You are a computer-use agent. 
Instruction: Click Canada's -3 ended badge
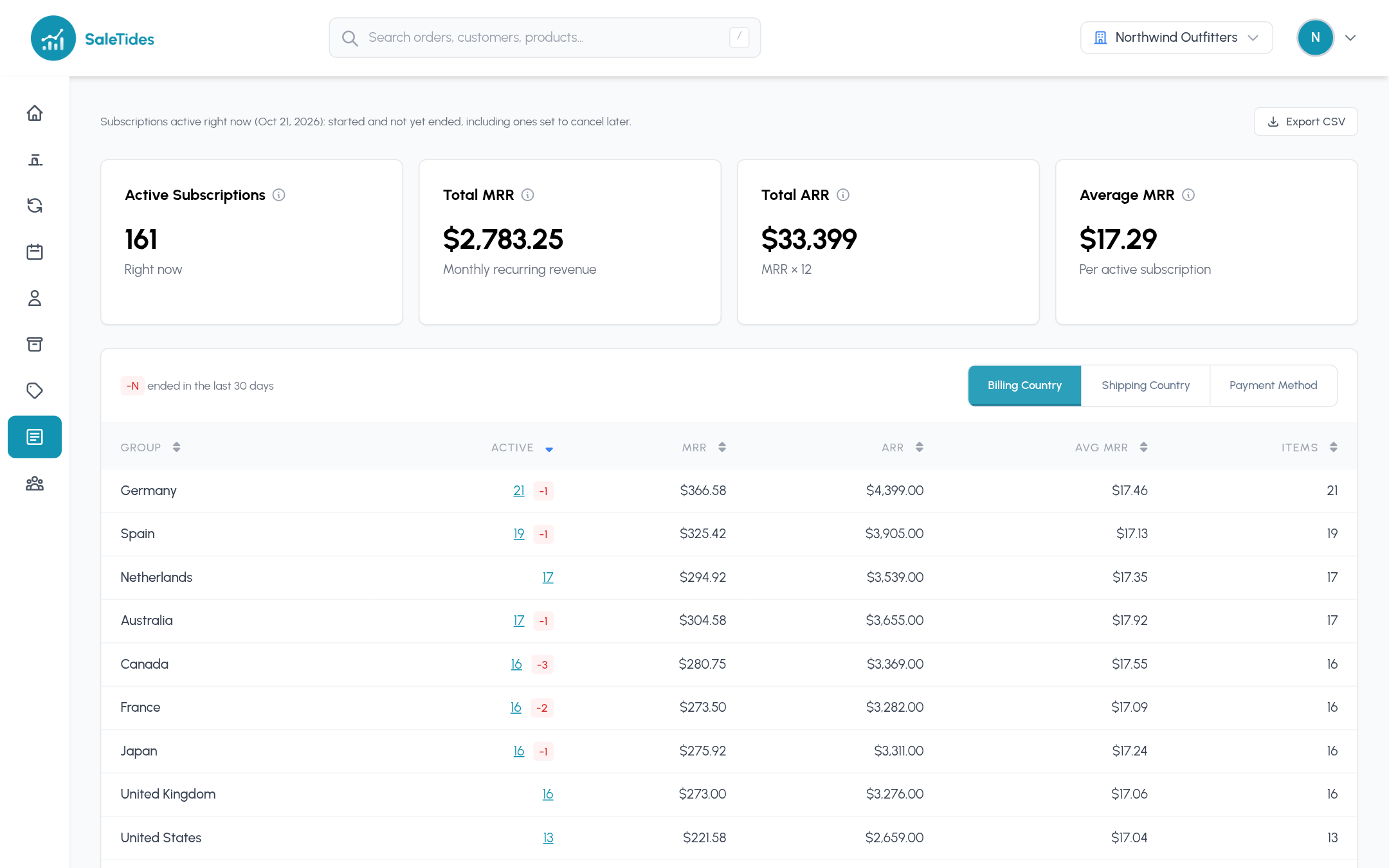pyautogui.click(x=543, y=664)
